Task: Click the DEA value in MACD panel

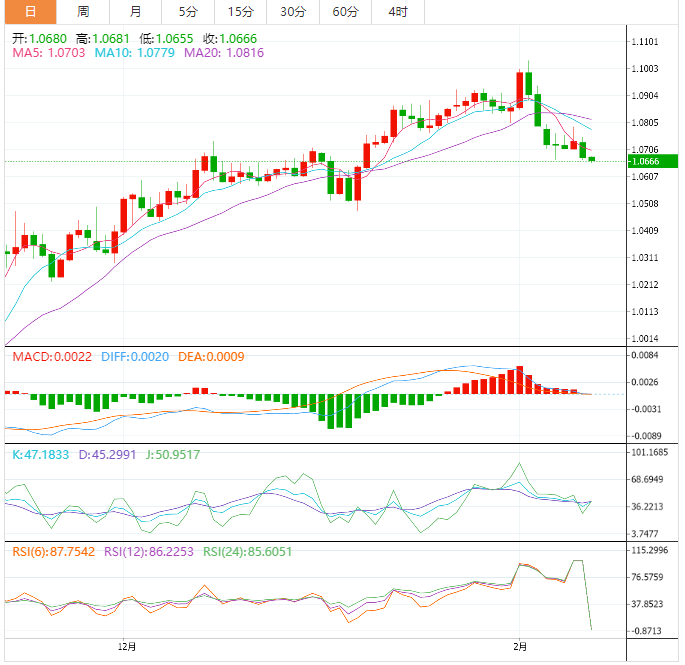Action: (x=211, y=357)
